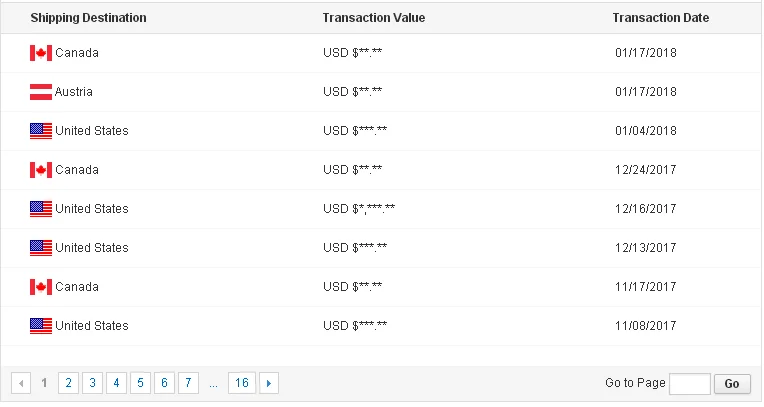Screen dimensions: 764x407
Task: Click the previous page arrow
Action: tap(20, 383)
